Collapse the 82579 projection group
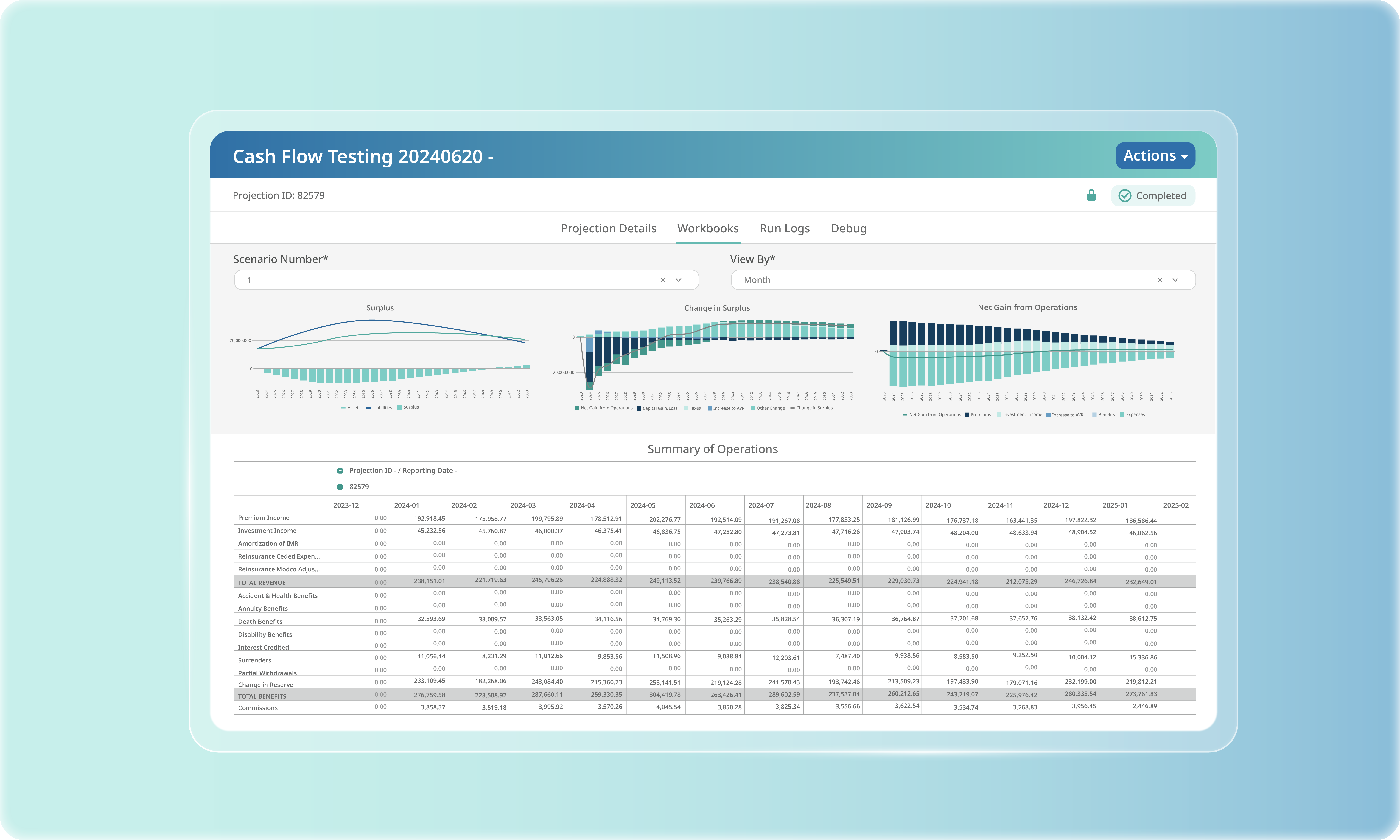This screenshot has width=1400, height=840. tap(340, 487)
